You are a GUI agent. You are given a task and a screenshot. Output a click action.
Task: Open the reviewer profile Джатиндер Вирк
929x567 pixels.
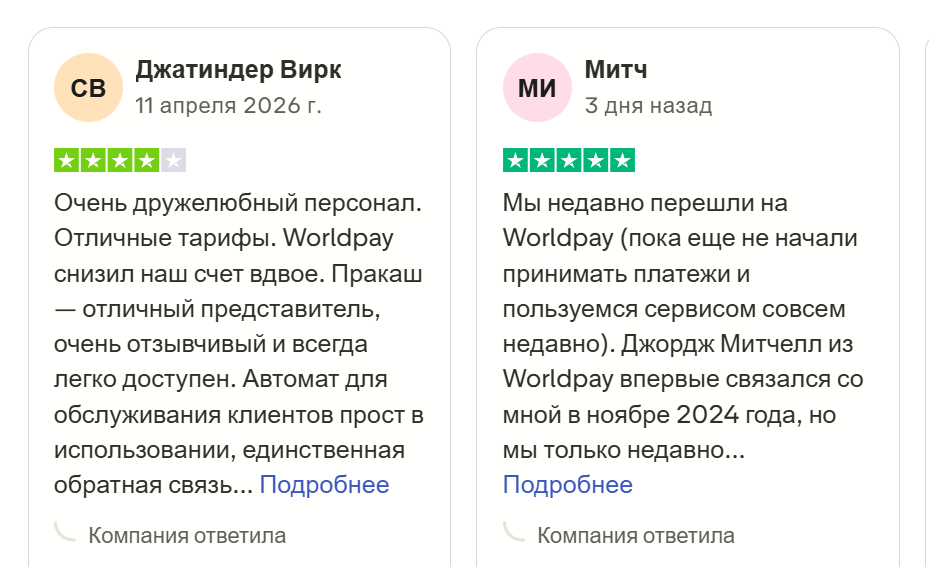pyautogui.click(x=238, y=70)
